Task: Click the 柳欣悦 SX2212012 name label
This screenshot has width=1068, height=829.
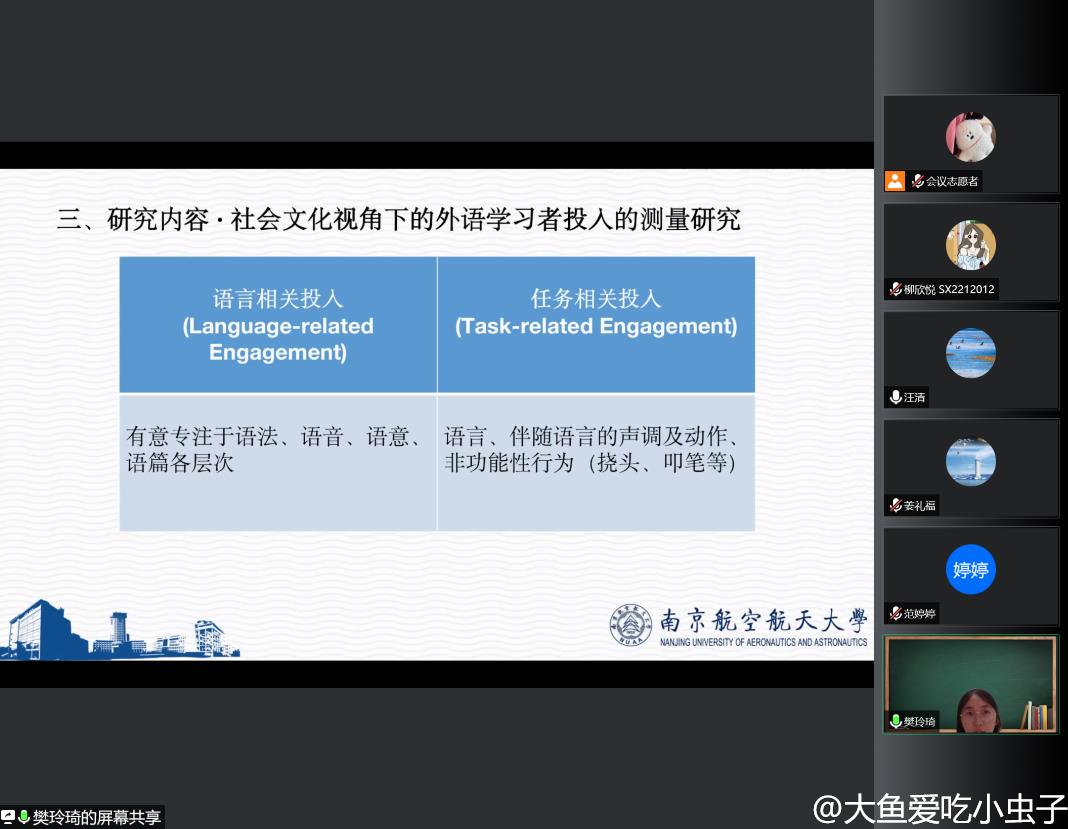Action: [950, 289]
